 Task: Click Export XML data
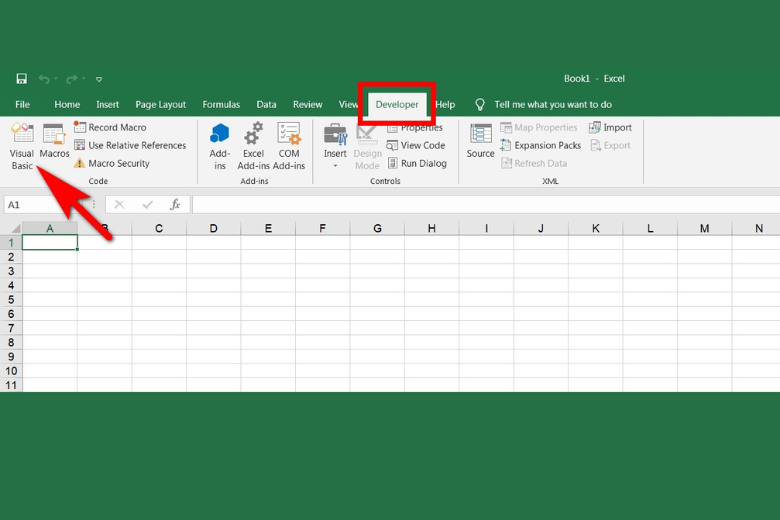click(x=610, y=145)
